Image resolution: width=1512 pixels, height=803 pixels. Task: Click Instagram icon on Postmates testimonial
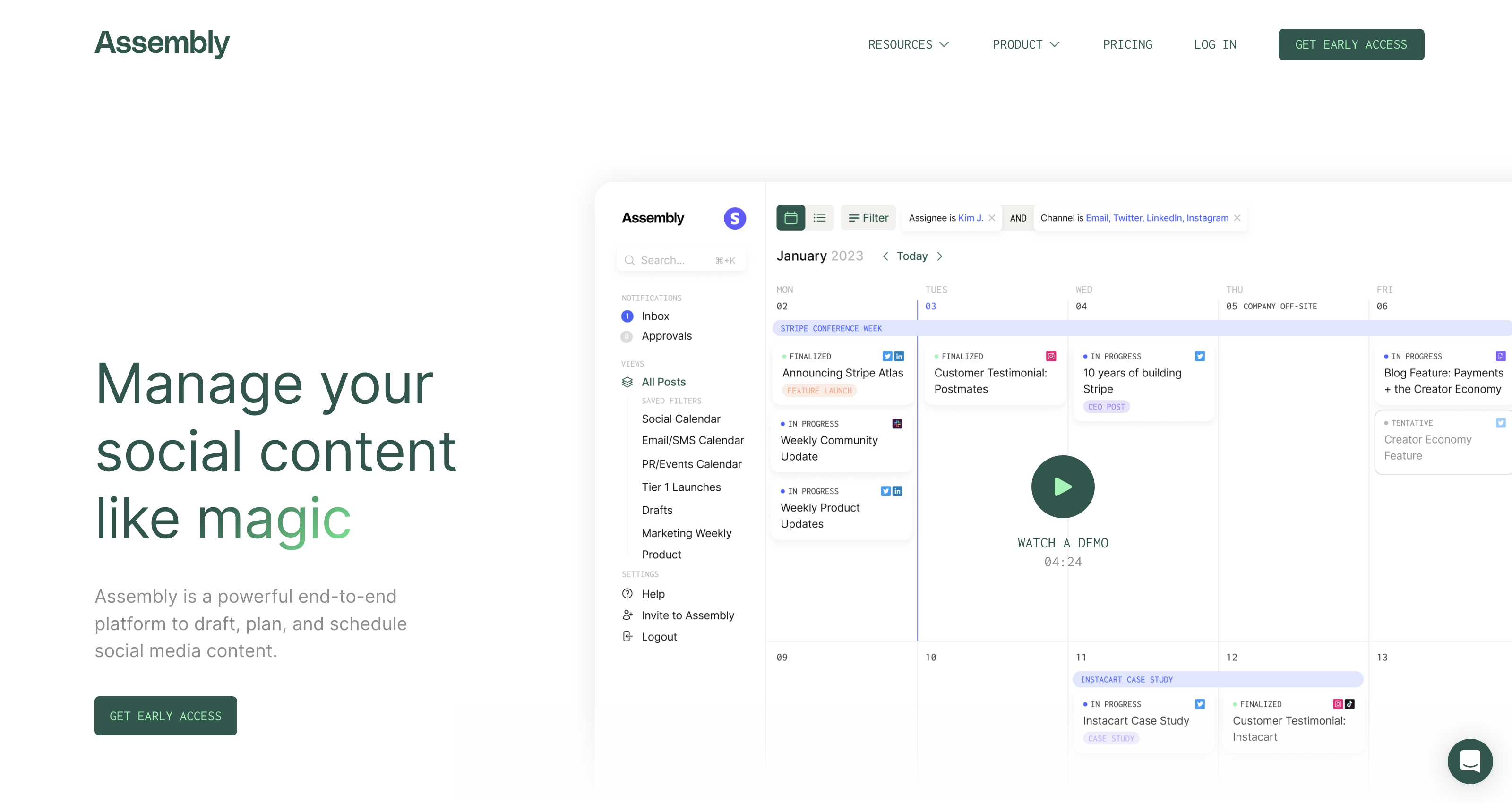coord(1051,356)
